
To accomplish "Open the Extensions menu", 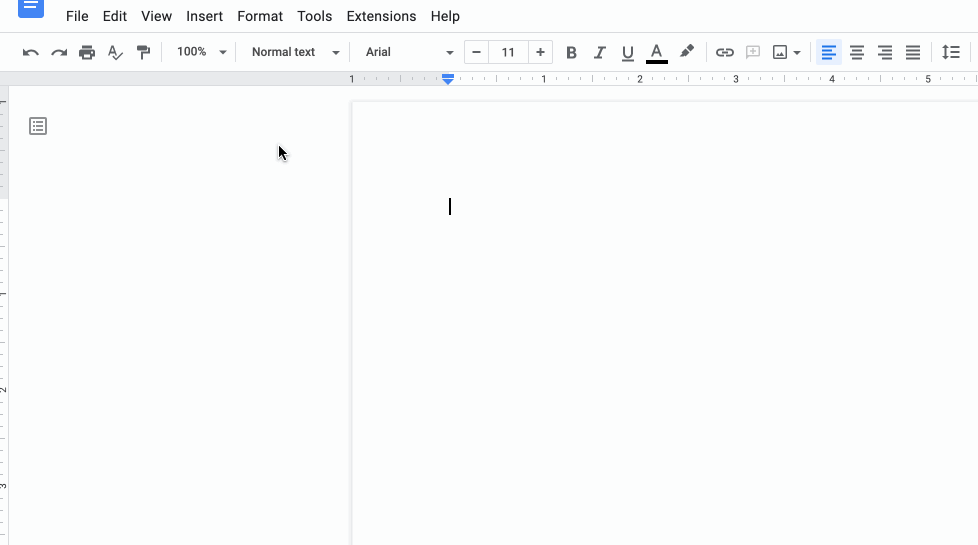I will click(381, 16).
